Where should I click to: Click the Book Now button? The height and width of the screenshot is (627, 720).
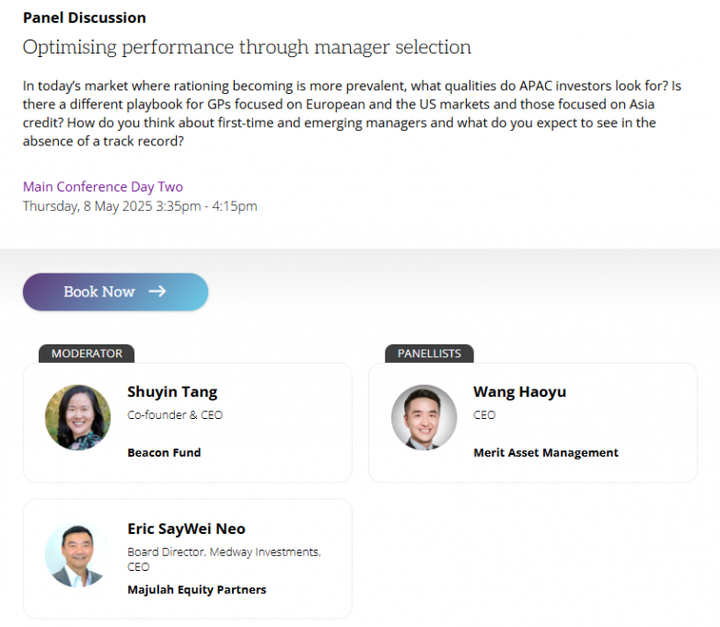[115, 292]
